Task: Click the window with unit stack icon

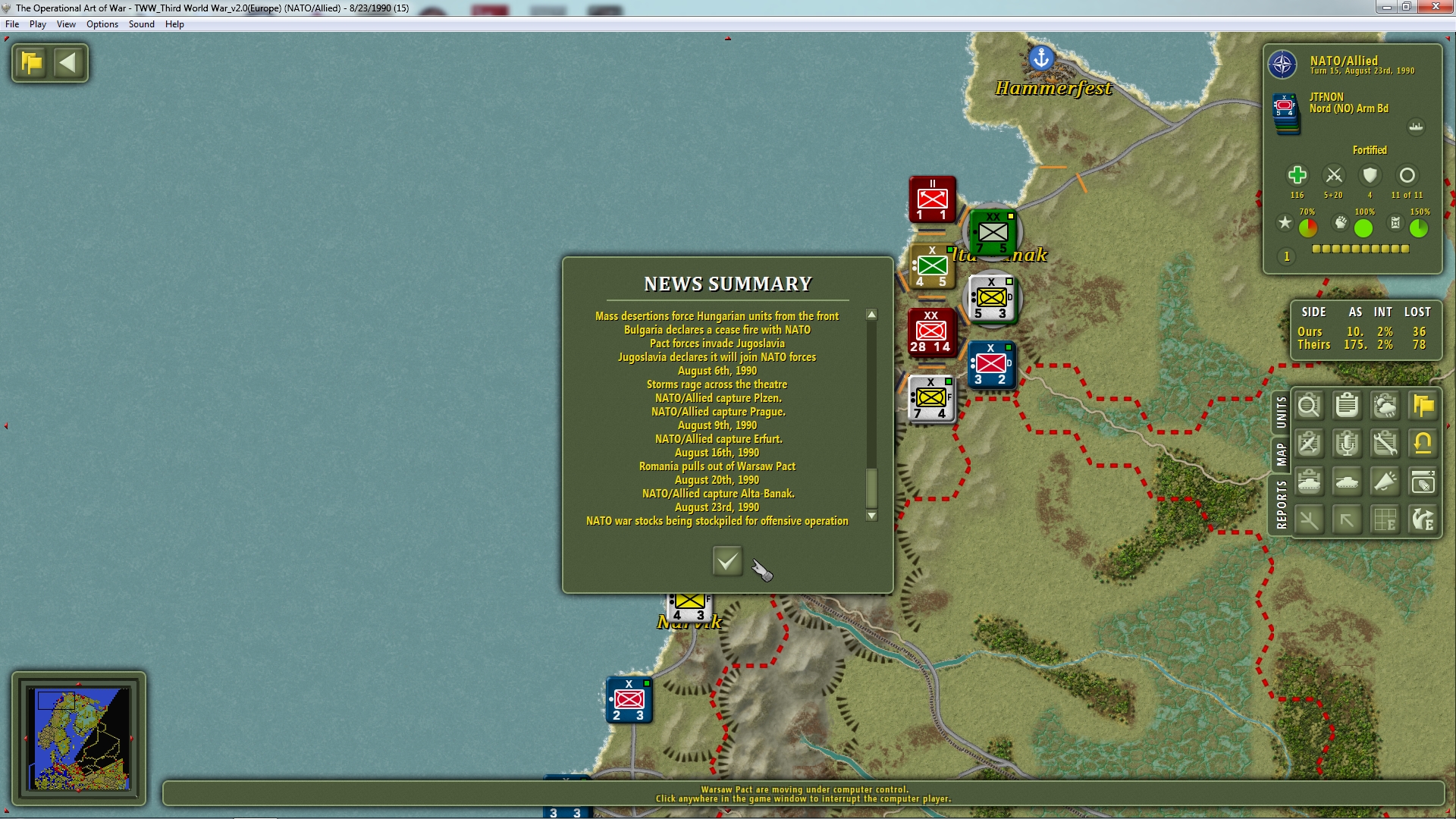Action: coord(1423,482)
